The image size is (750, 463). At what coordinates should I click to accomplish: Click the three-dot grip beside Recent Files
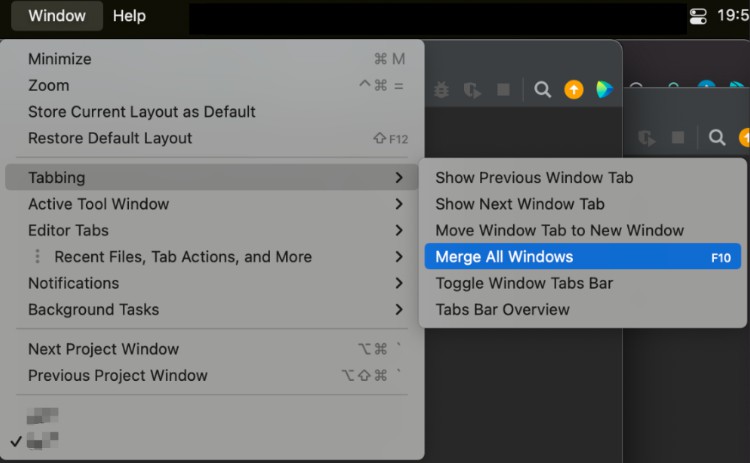tap(37, 257)
